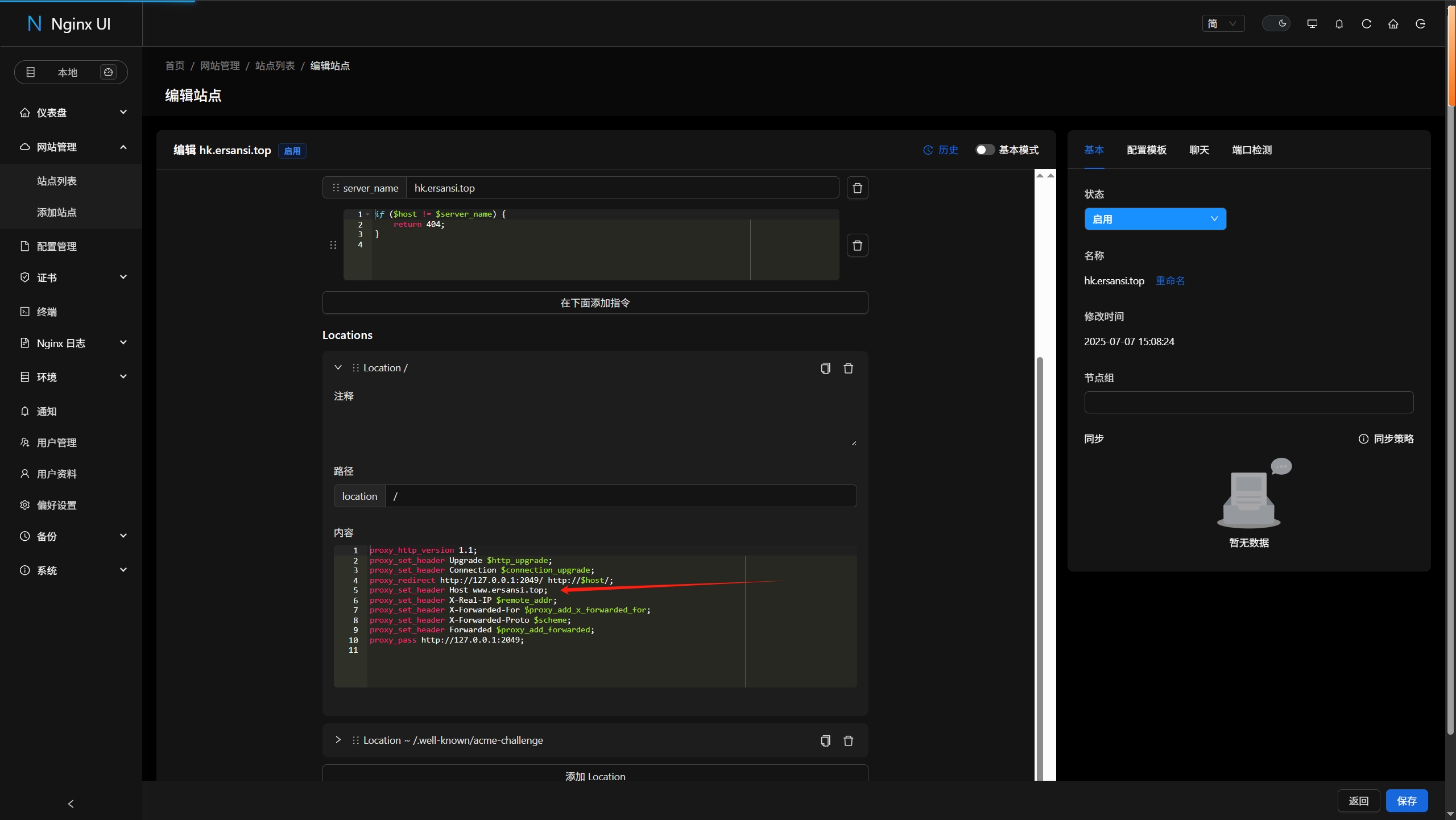Click the desktop monitor icon in header
Screen dimensions: 1456x820
pos(1312,23)
